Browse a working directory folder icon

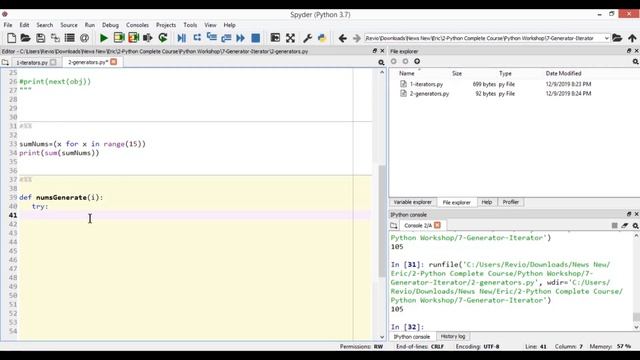[617, 38]
